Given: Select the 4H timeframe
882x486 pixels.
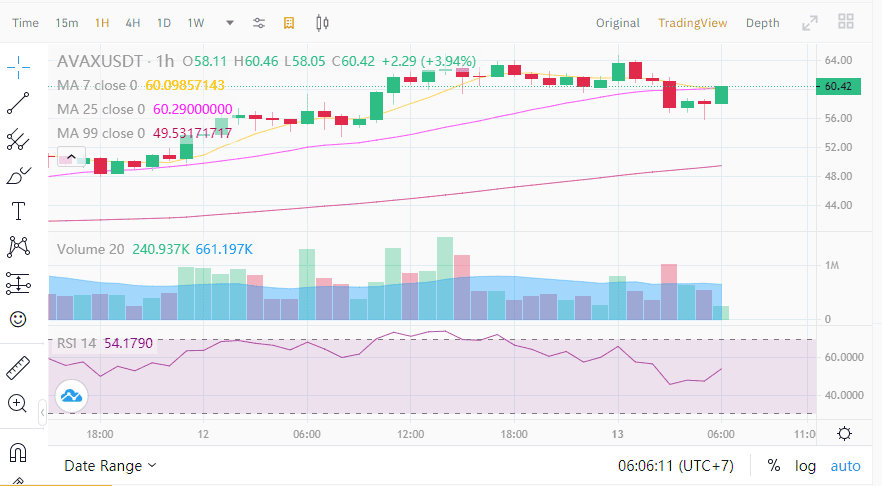Looking at the screenshot, I should tap(133, 23).
